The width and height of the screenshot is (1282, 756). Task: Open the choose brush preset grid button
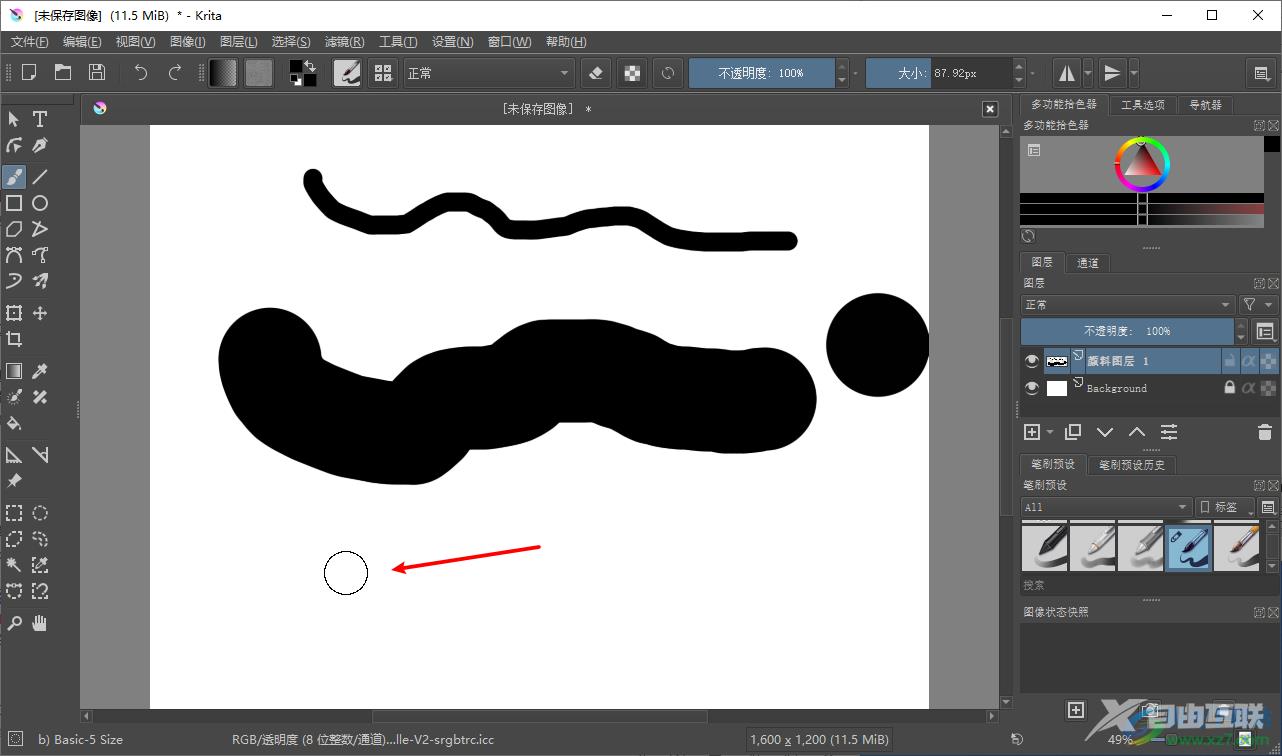click(383, 72)
